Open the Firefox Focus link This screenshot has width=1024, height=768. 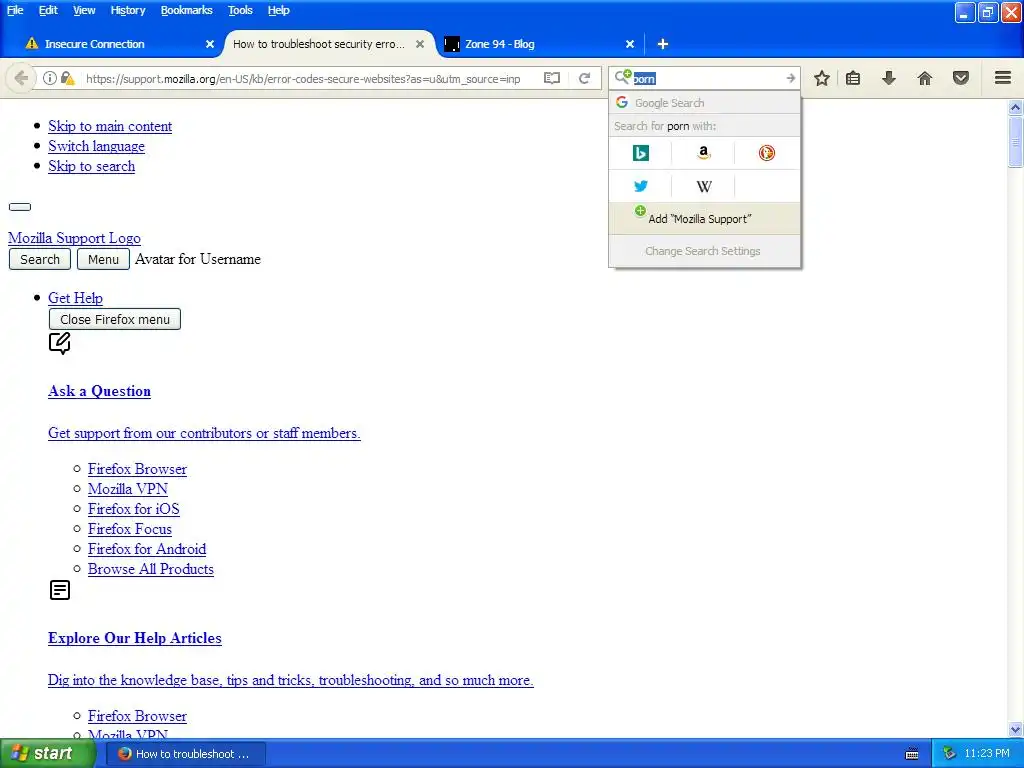(x=129, y=529)
